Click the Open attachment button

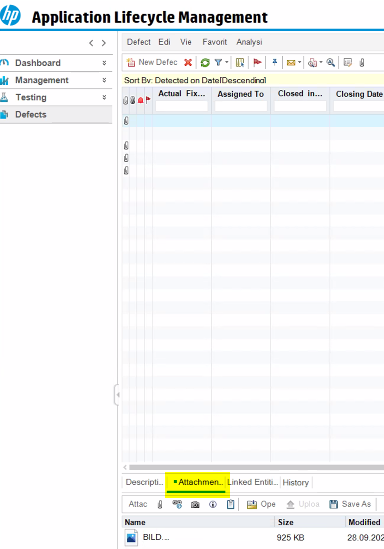pyautogui.click(x=261, y=504)
